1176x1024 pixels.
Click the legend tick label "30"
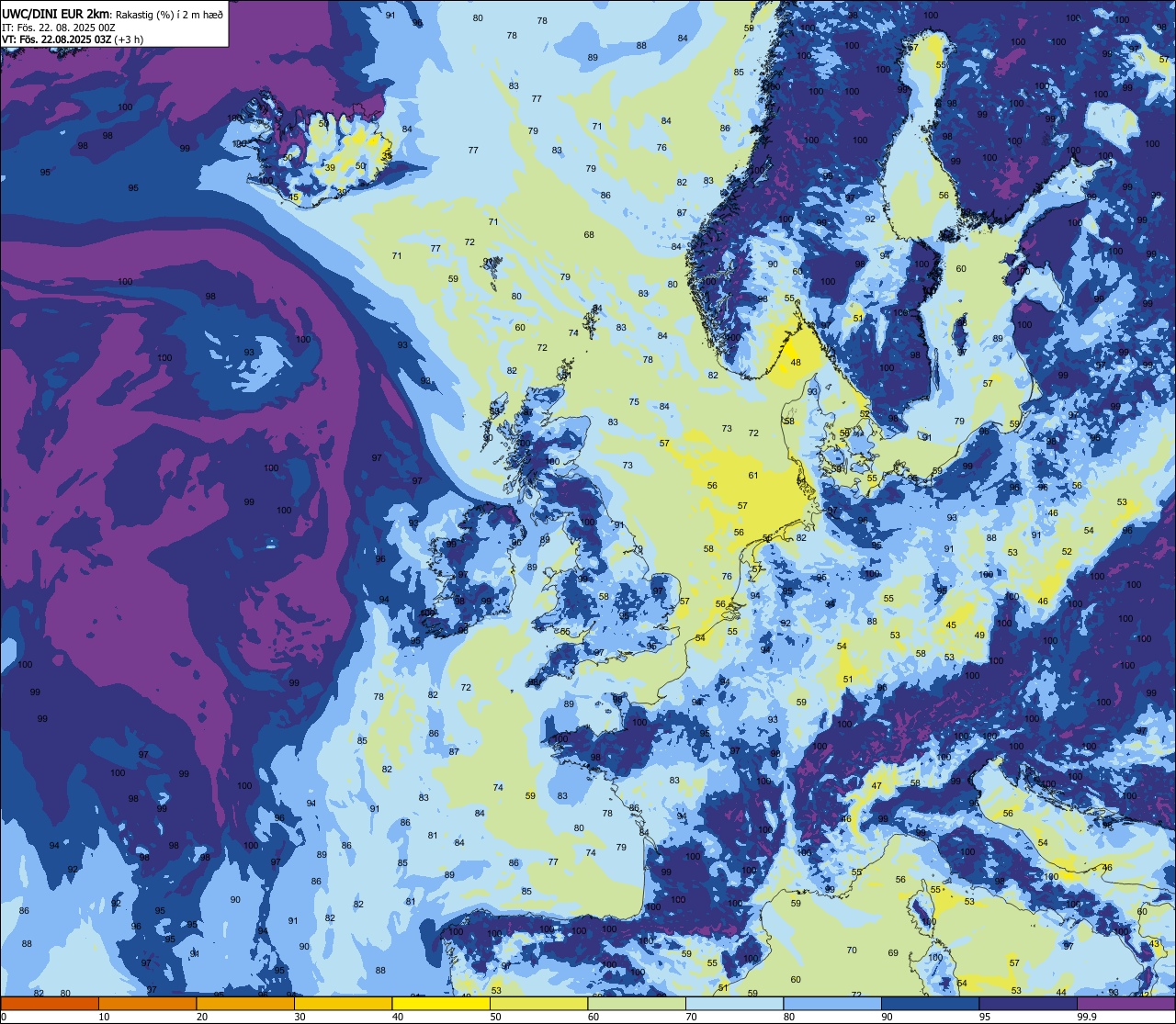click(300, 1017)
